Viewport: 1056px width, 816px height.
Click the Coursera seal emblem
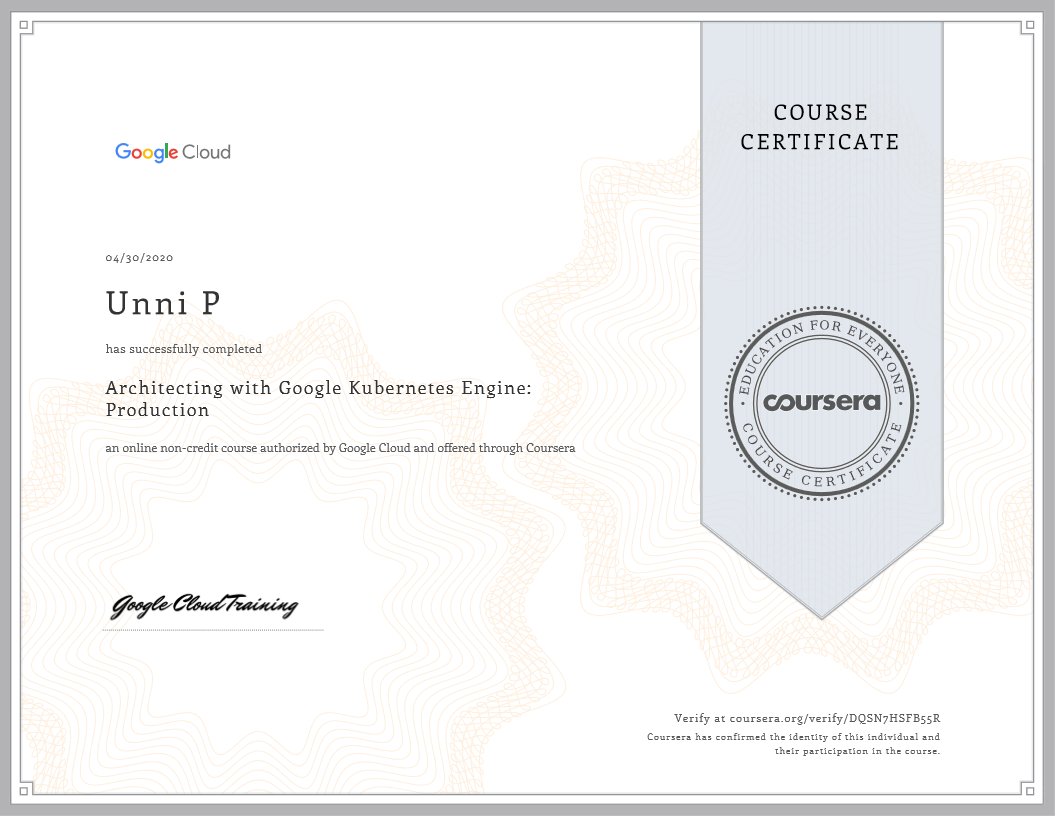pos(822,403)
